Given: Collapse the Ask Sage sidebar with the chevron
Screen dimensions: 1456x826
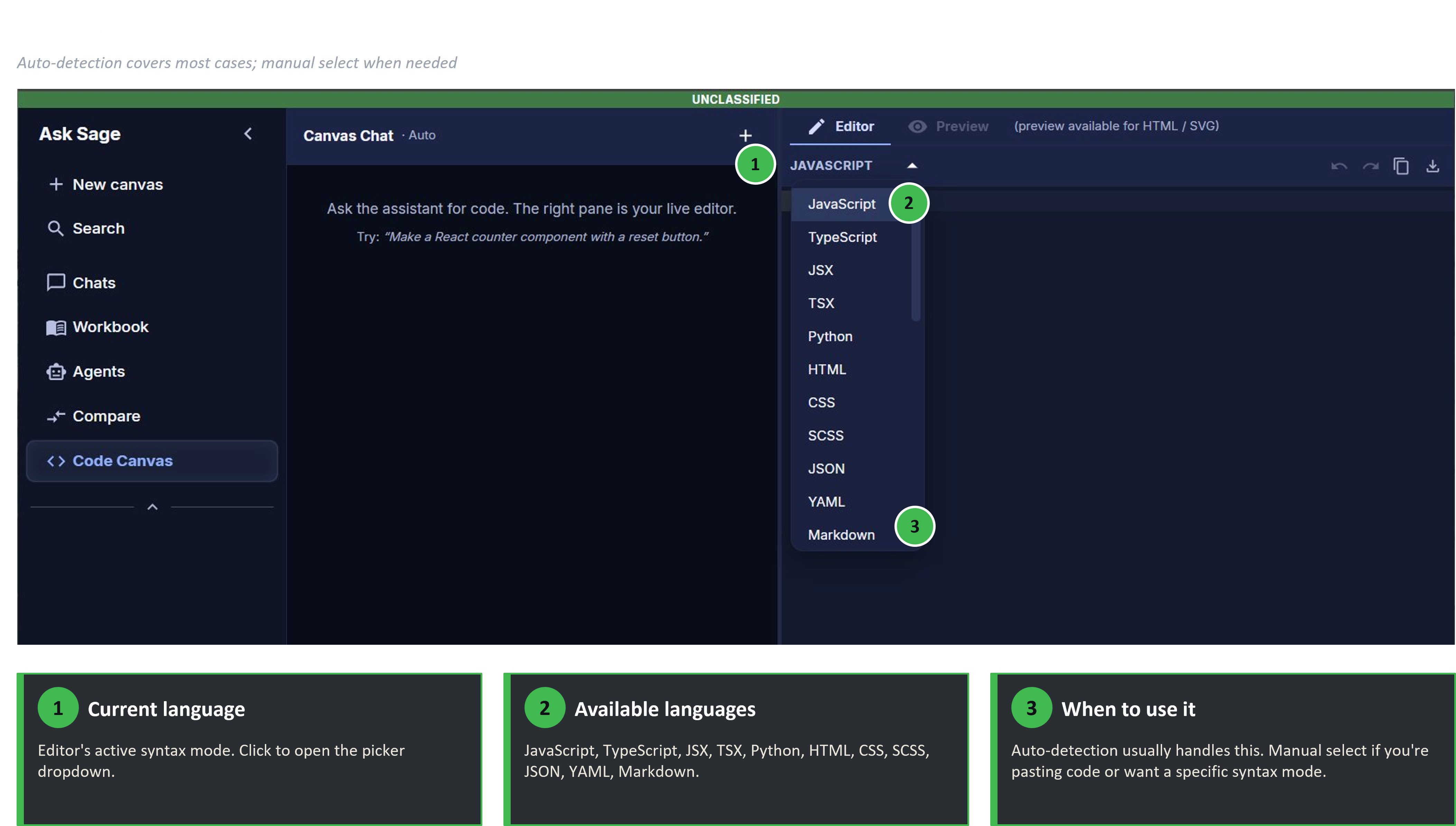Looking at the screenshot, I should [x=248, y=134].
